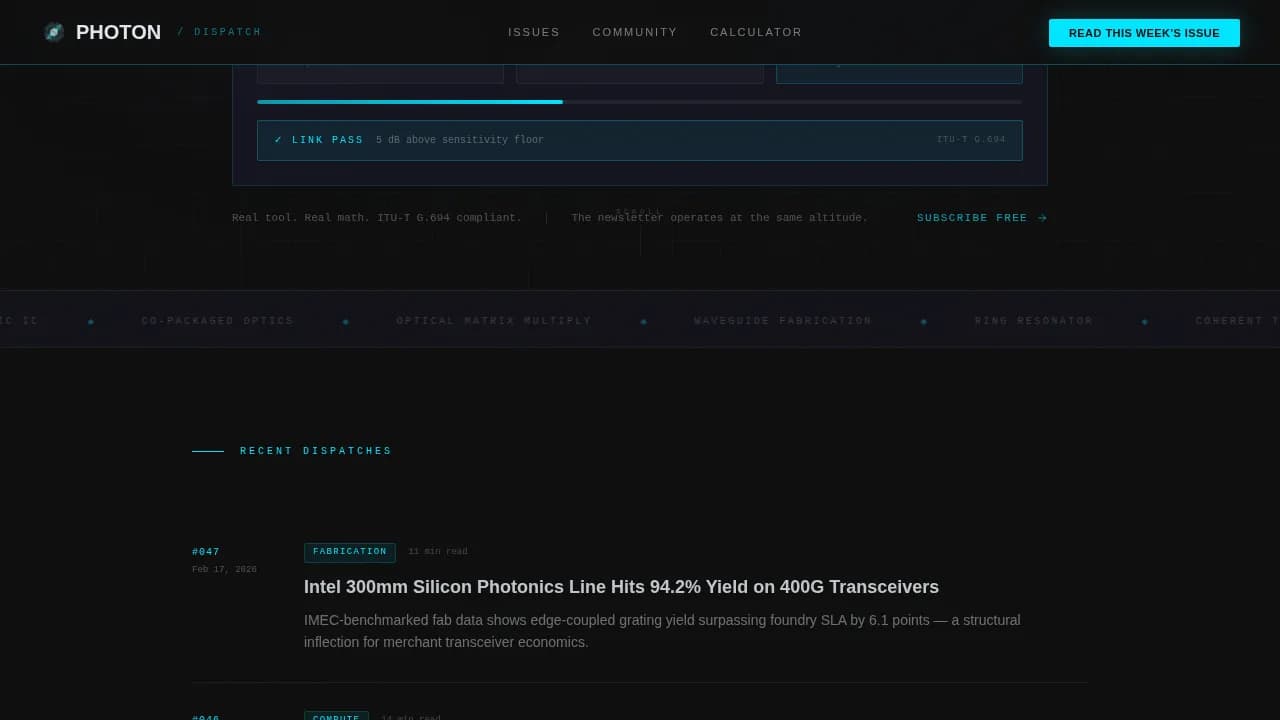Image resolution: width=1280 pixels, height=720 pixels.
Task: Click Read This Week's Issue button
Action: pos(1144,33)
